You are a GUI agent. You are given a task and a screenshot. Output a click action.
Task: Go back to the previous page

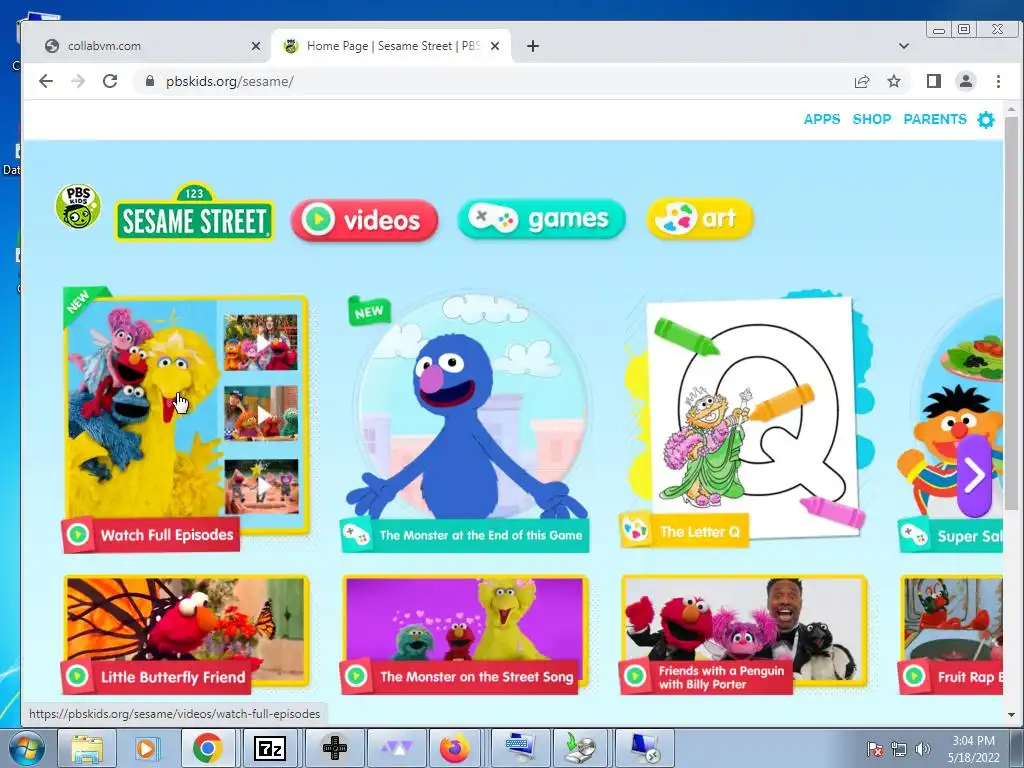point(46,81)
